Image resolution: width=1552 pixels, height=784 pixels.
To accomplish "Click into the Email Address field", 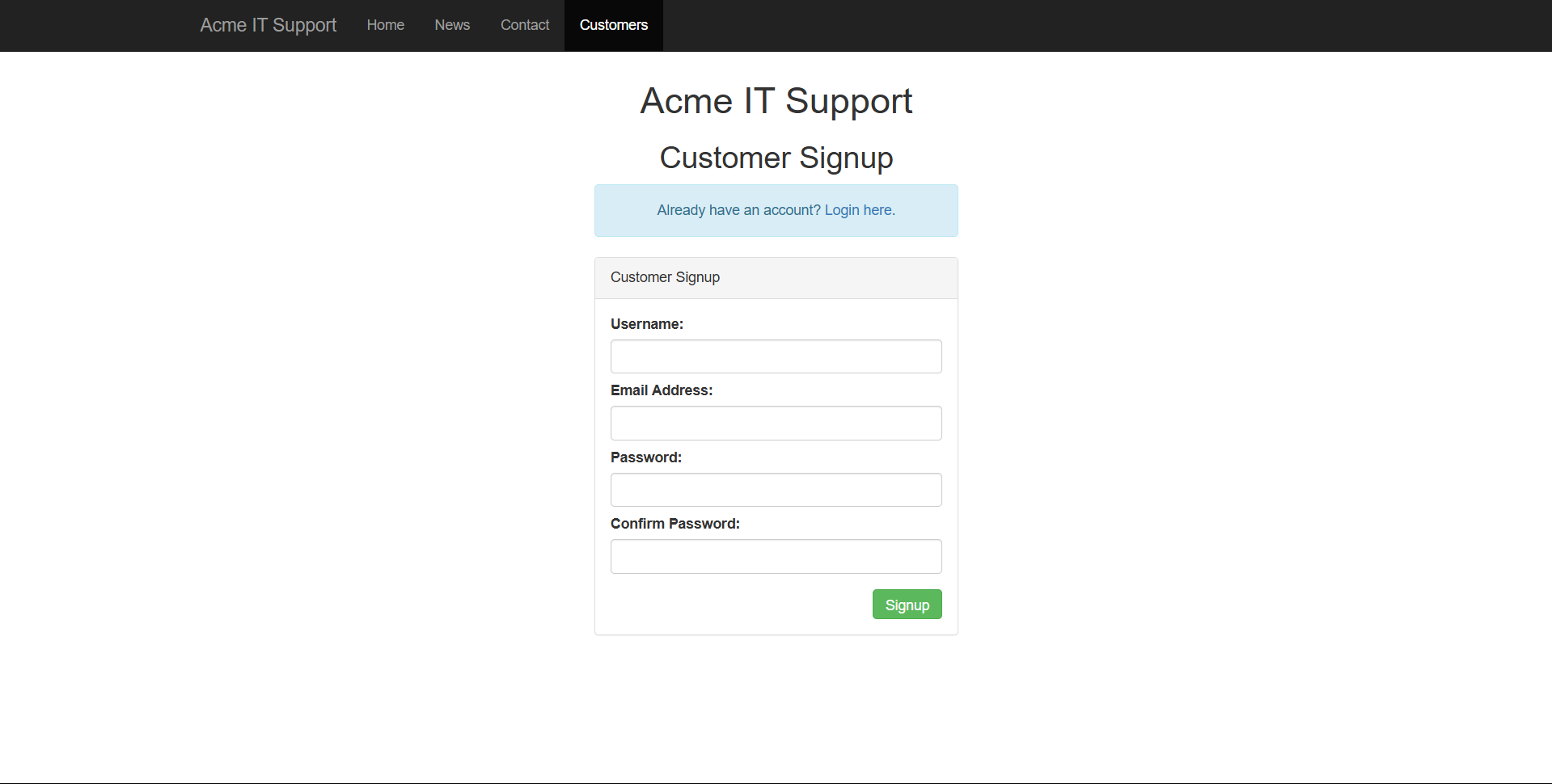I will click(x=776, y=424).
